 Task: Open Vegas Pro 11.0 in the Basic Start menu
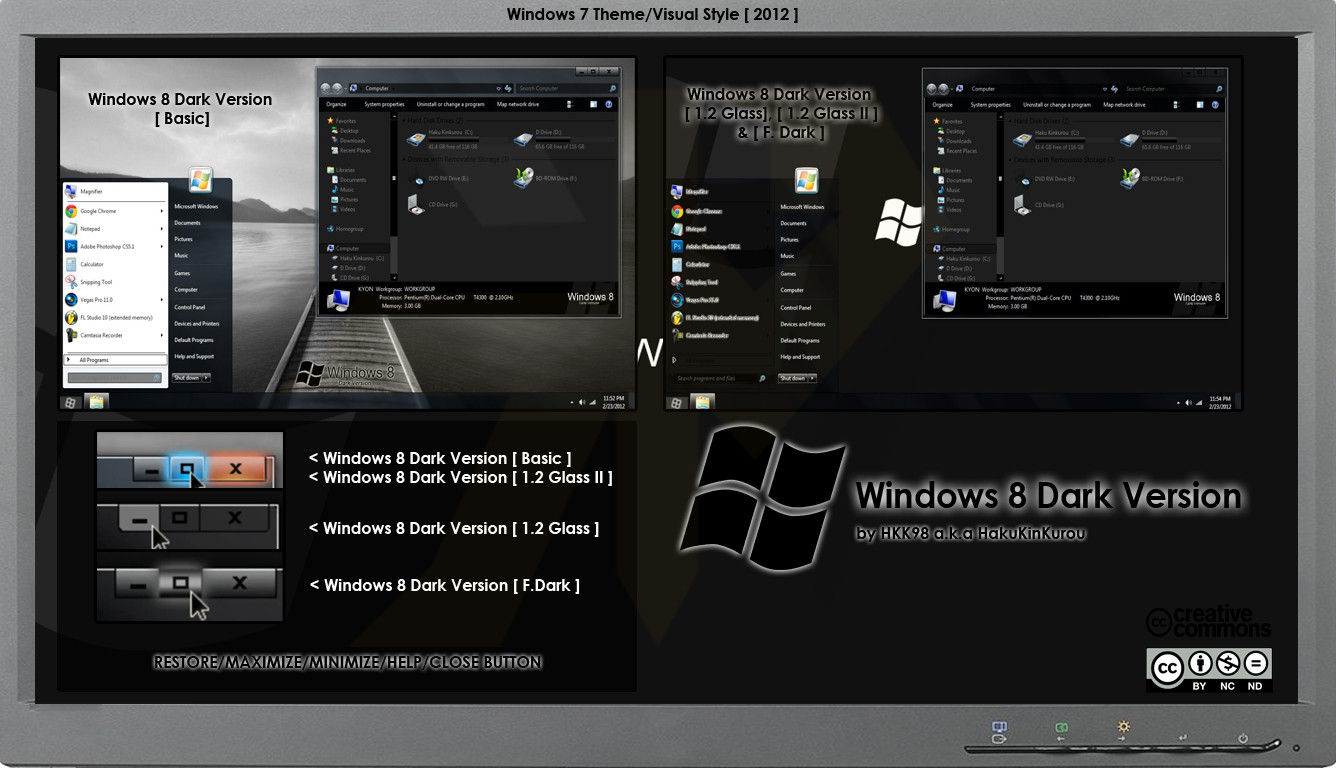pyautogui.click(x=114, y=299)
